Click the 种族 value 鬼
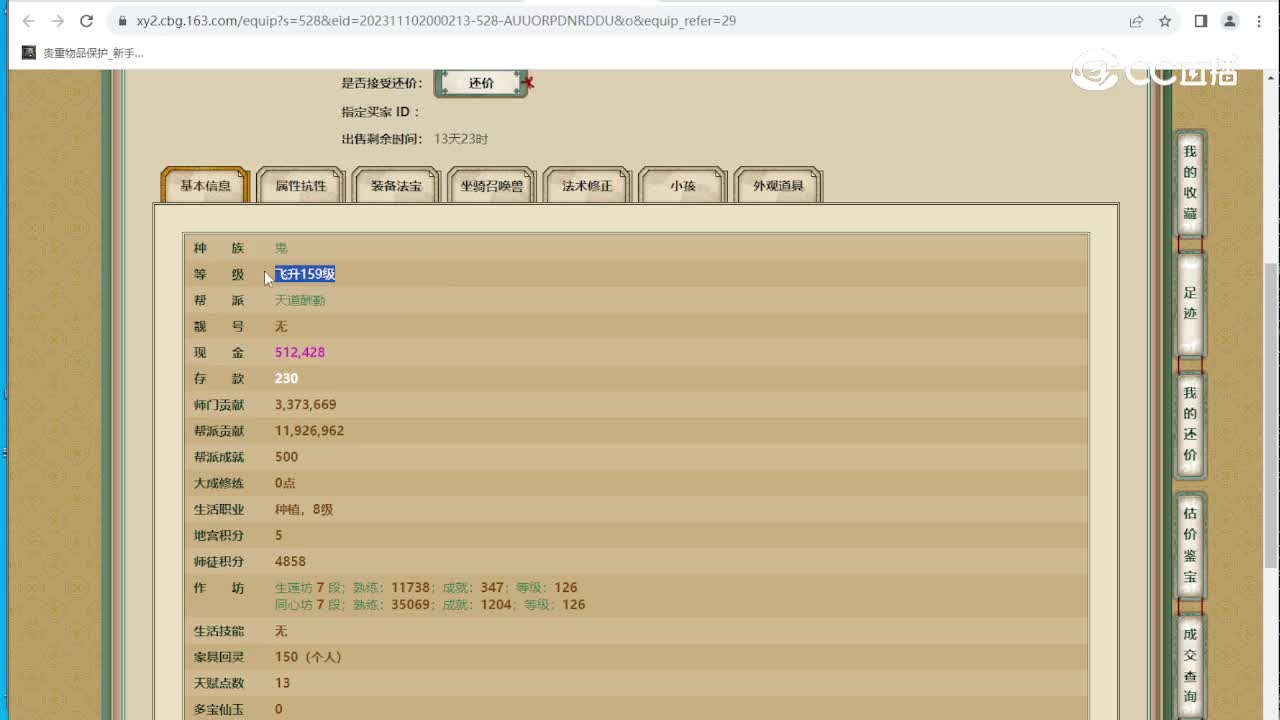The height and width of the screenshot is (720, 1280). pyautogui.click(x=281, y=248)
